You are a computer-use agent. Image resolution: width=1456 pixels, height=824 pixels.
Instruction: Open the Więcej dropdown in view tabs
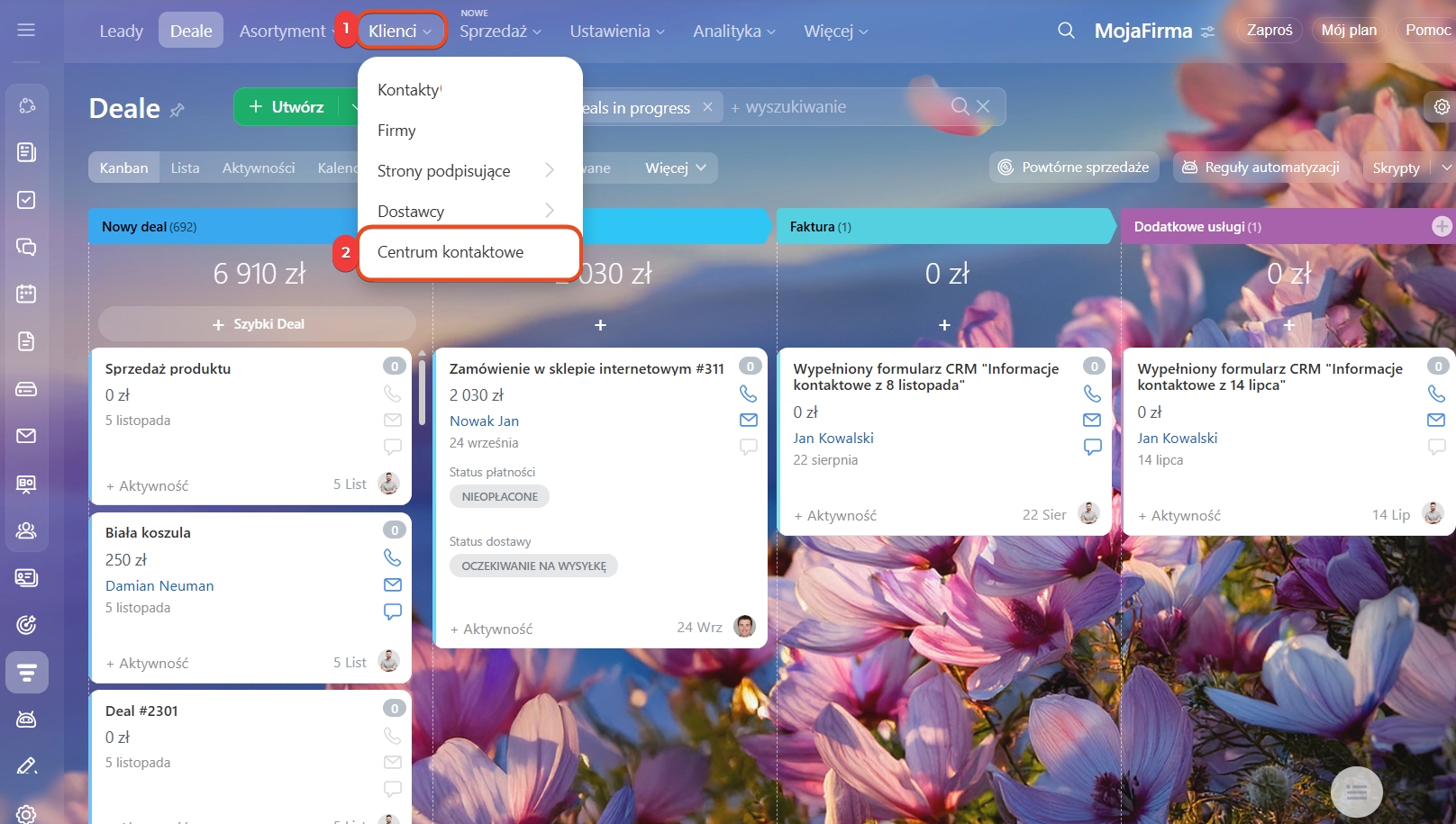point(675,168)
